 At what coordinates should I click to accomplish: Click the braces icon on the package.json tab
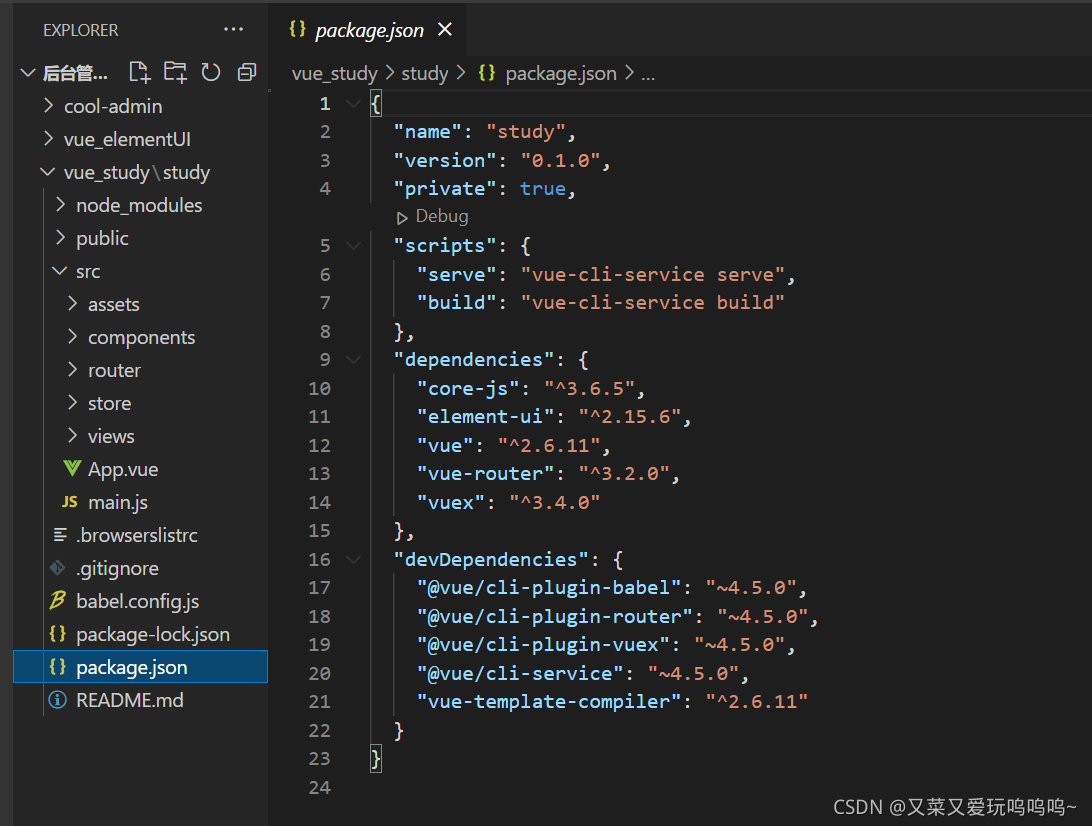point(297,29)
